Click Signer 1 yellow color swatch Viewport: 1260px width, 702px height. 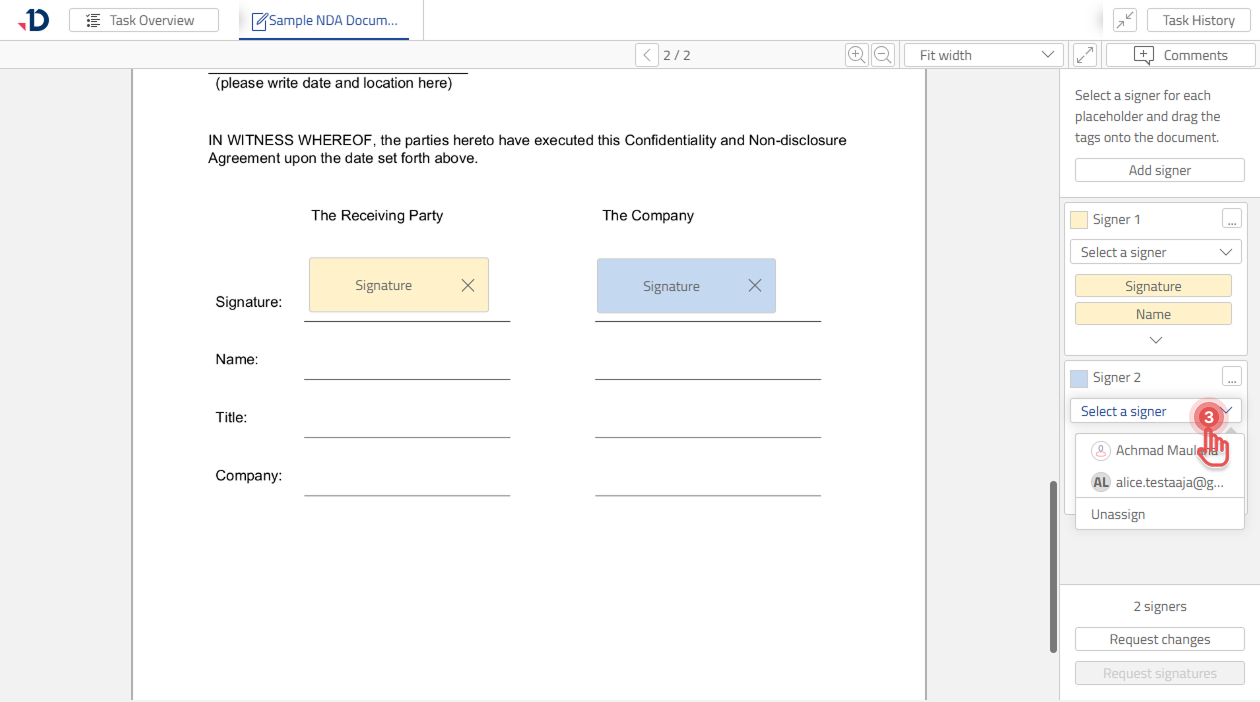[x=1079, y=220]
